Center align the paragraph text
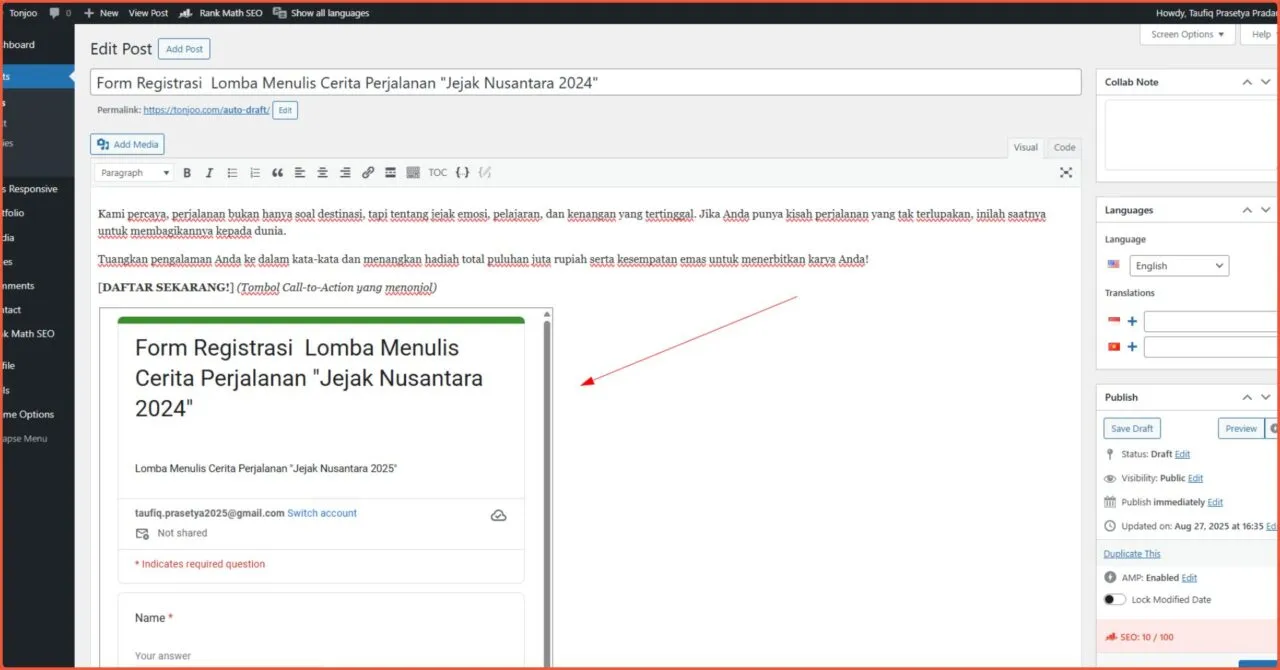1280x670 pixels. tap(322, 173)
